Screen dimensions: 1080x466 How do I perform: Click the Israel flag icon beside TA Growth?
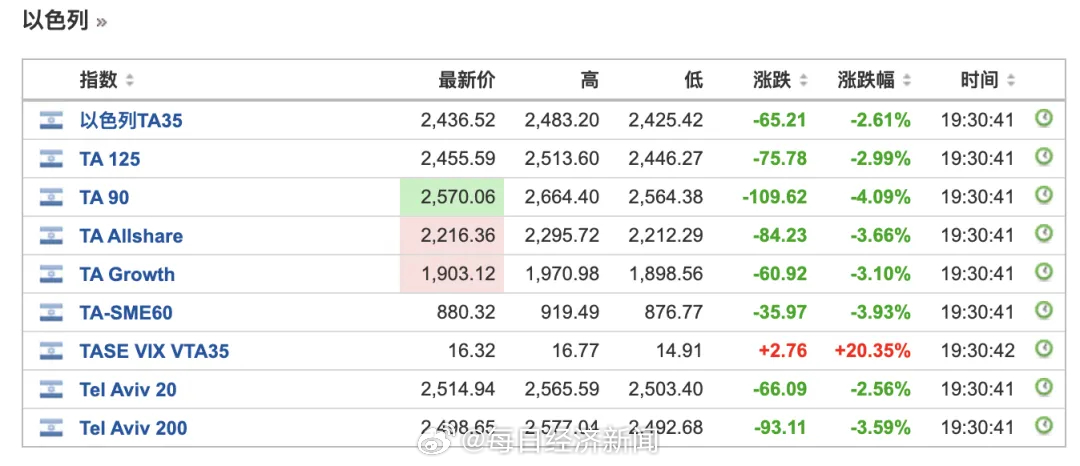coord(51,275)
